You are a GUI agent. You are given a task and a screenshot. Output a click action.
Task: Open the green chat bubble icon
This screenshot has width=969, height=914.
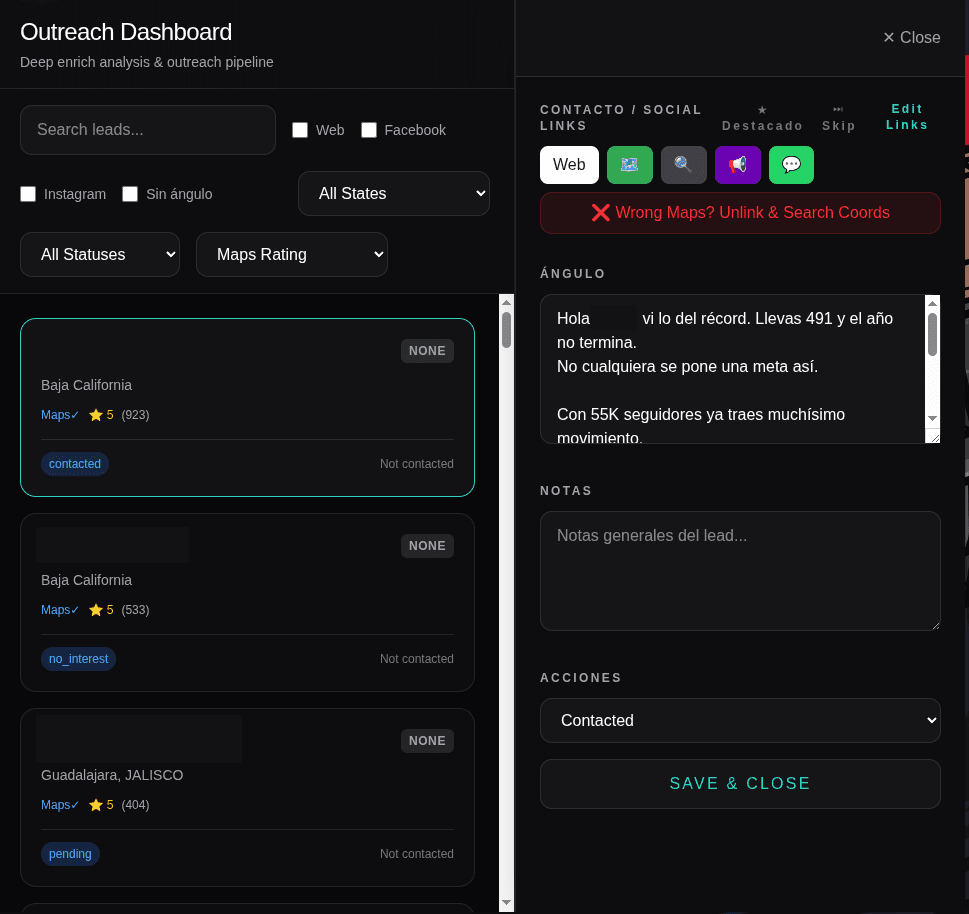pyautogui.click(x=791, y=165)
